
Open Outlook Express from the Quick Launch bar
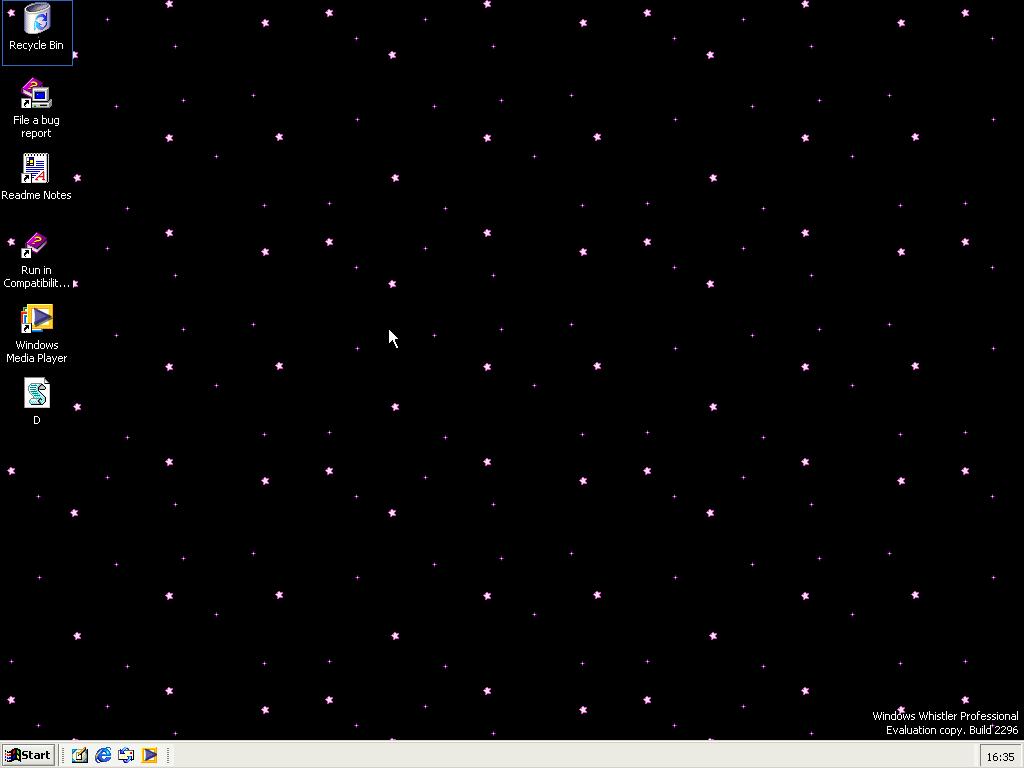(x=126, y=755)
